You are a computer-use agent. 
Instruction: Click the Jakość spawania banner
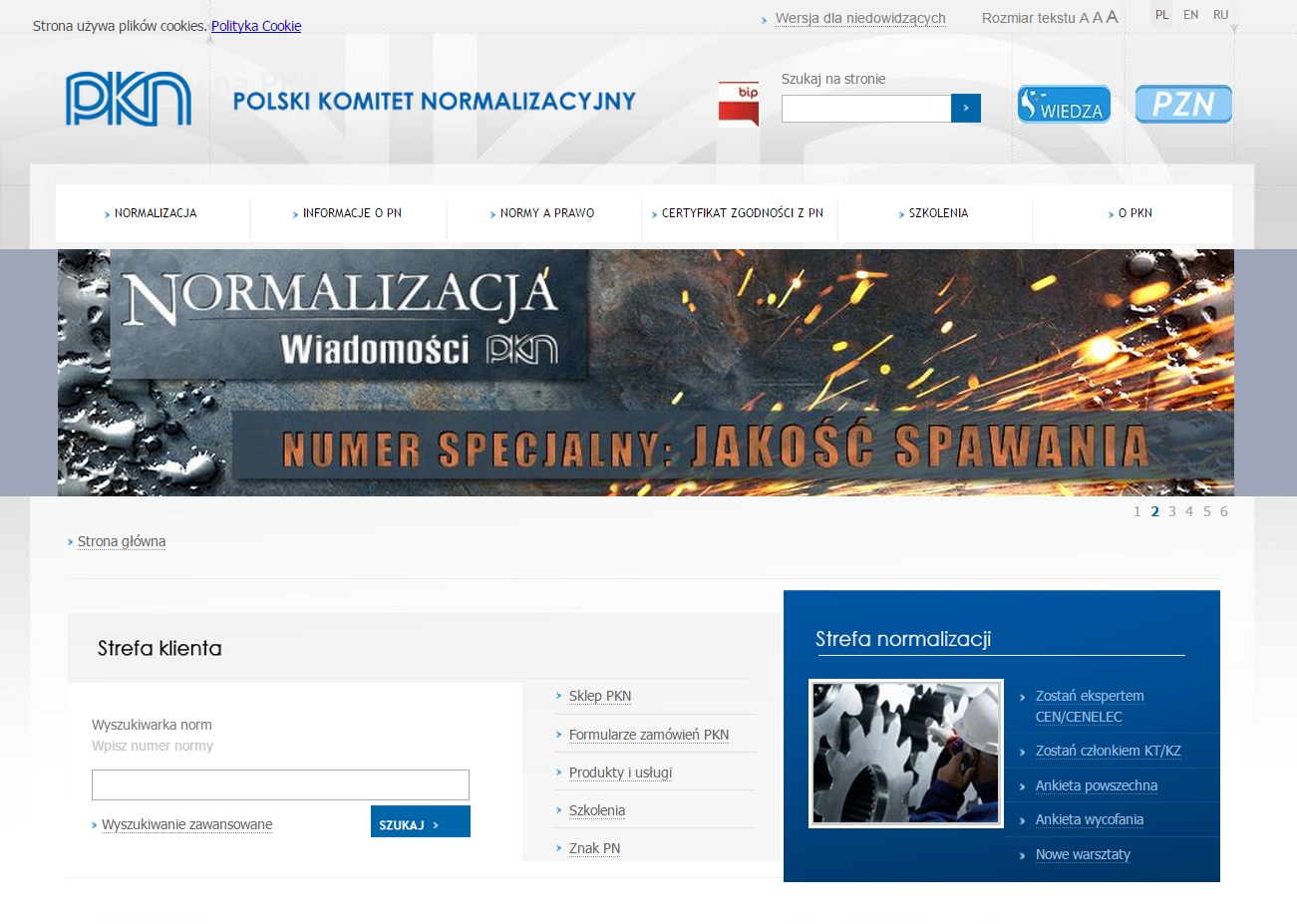[x=646, y=373]
